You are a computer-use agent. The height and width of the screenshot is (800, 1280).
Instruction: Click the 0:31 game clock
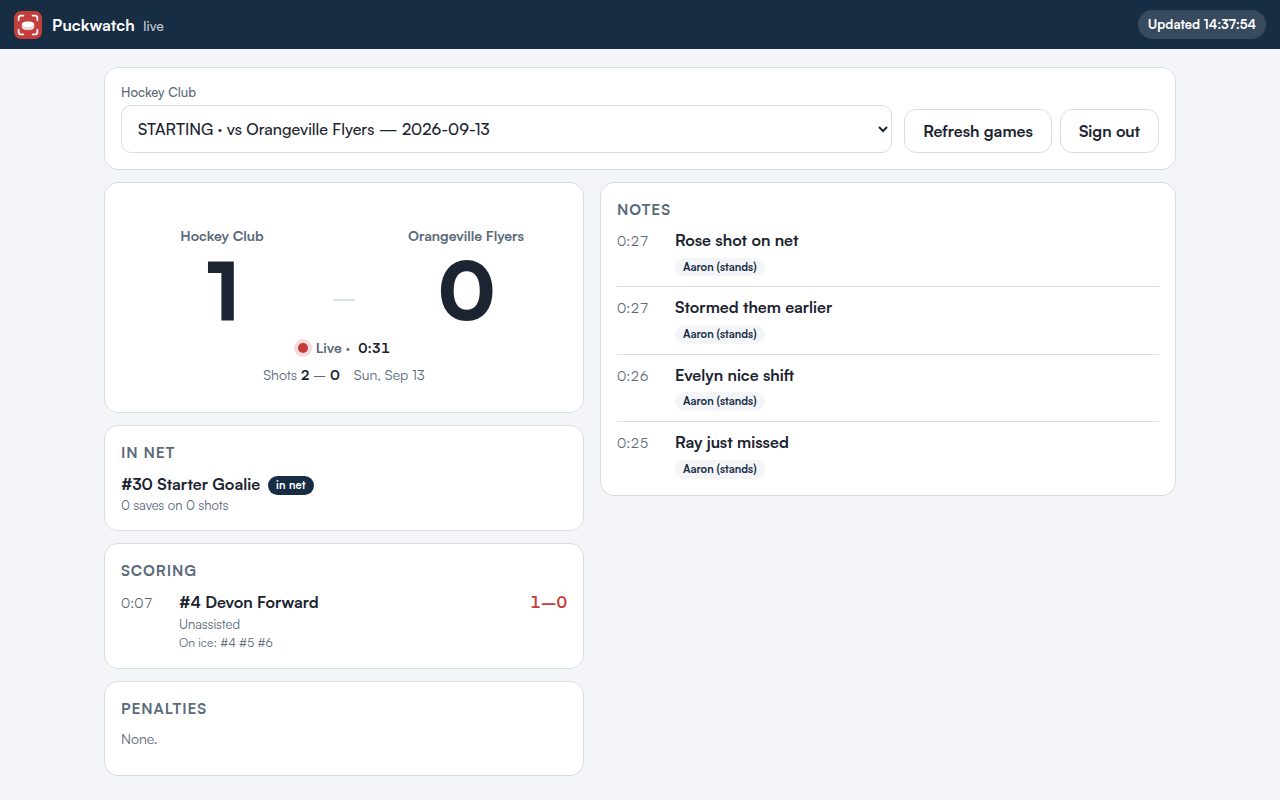[374, 348]
